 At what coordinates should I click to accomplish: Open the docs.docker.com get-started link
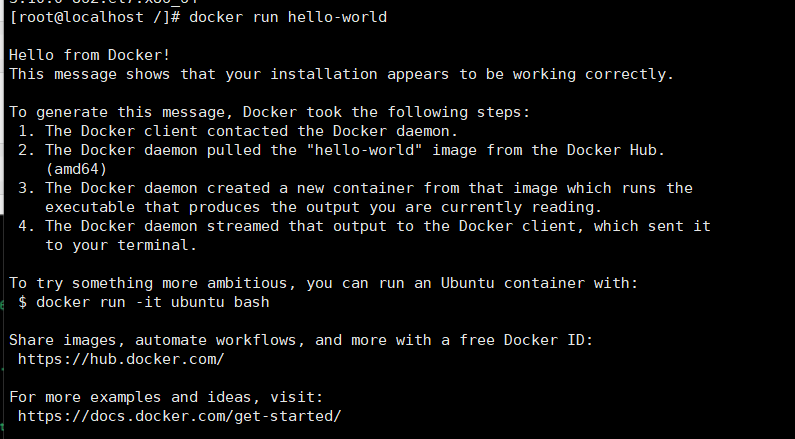(180, 415)
